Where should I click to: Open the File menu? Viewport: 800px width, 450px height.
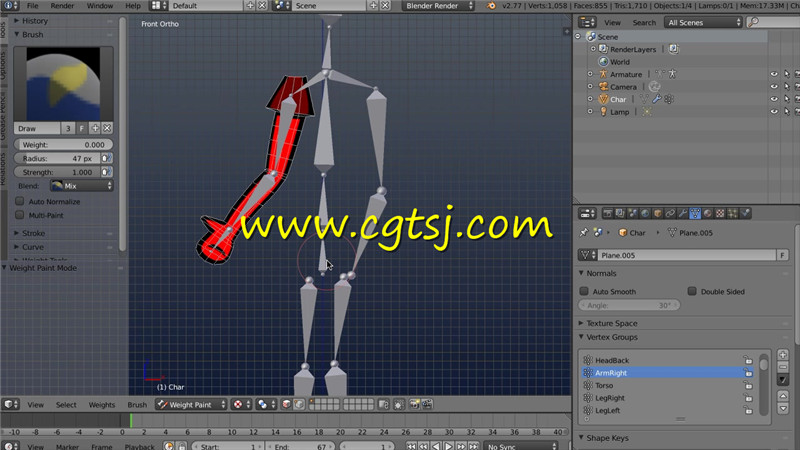tap(32, 6)
